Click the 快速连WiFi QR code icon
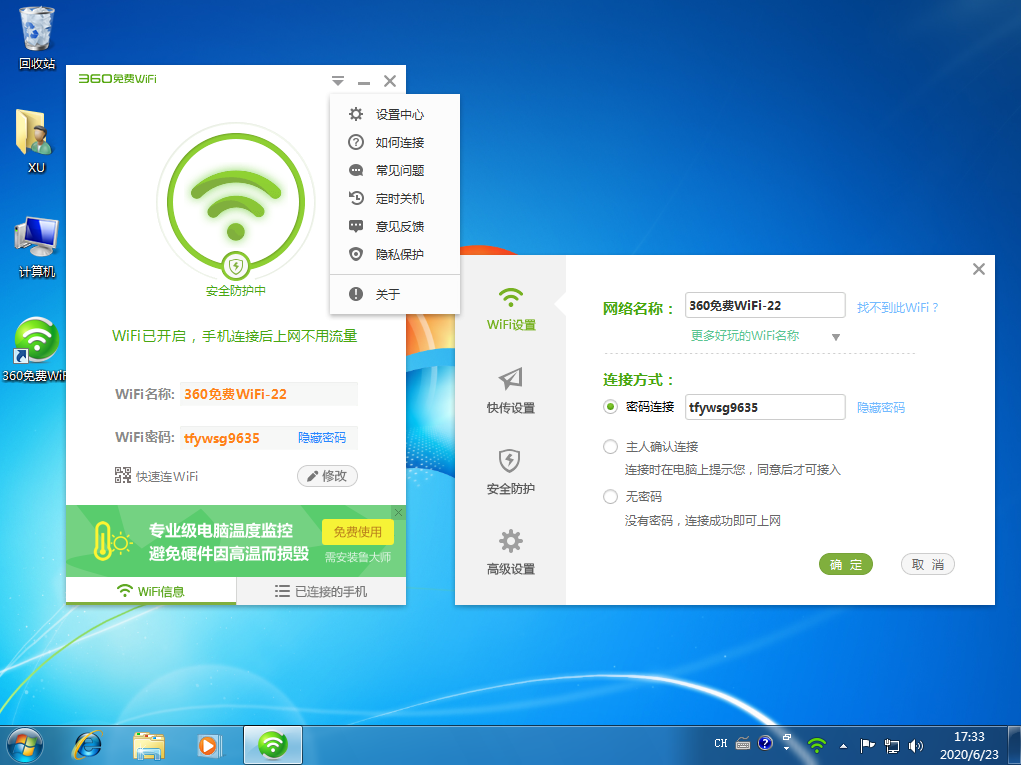1021x765 pixels. pos(124,476)
